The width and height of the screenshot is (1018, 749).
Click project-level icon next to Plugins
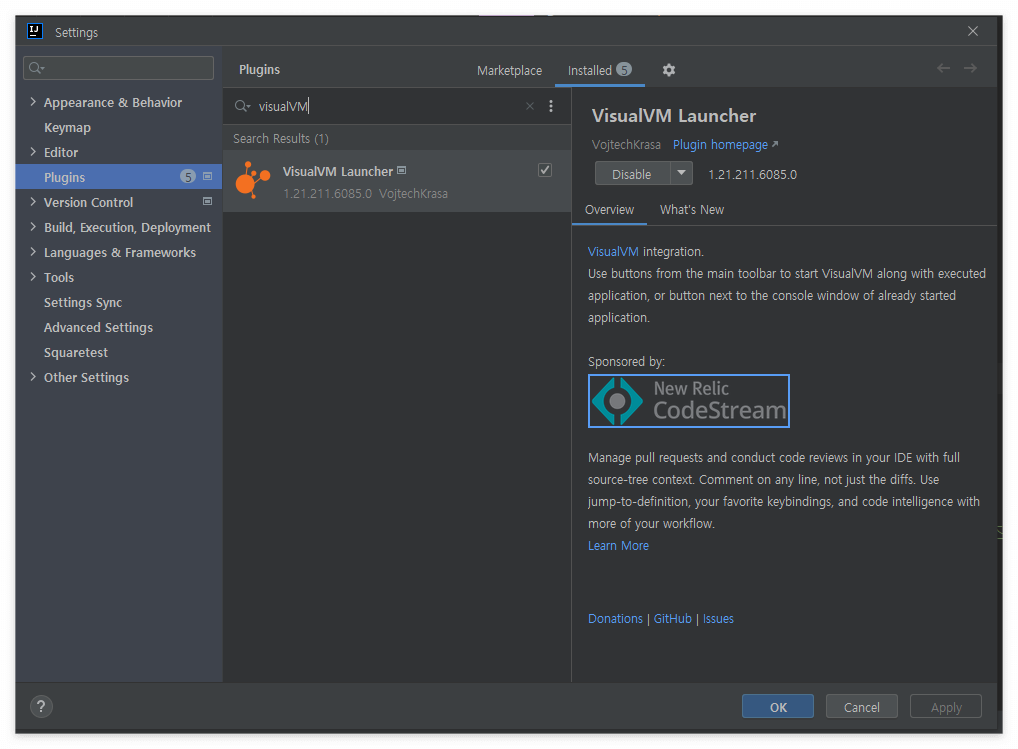point(208,177)
